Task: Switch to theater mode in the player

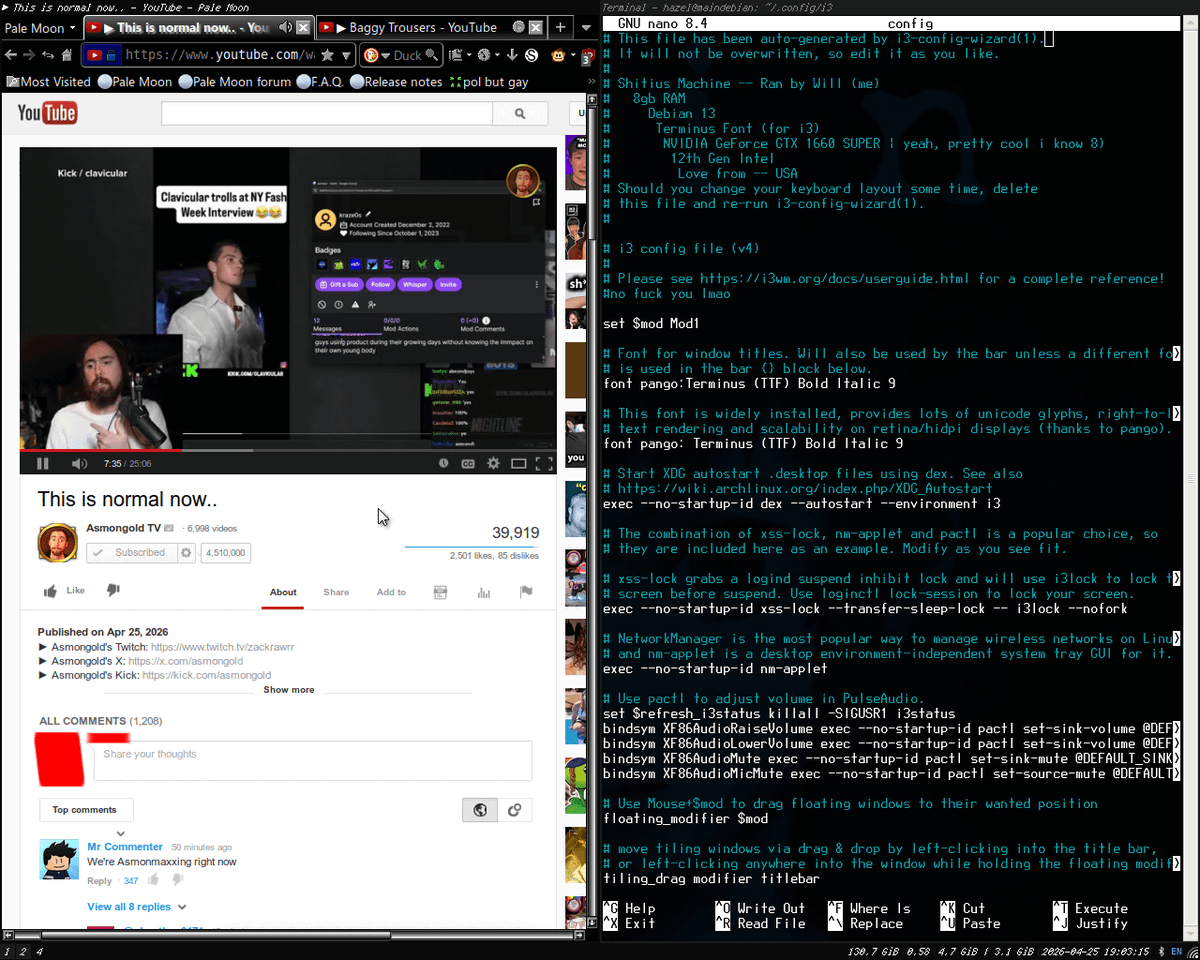Action: (x=517, y=463)
